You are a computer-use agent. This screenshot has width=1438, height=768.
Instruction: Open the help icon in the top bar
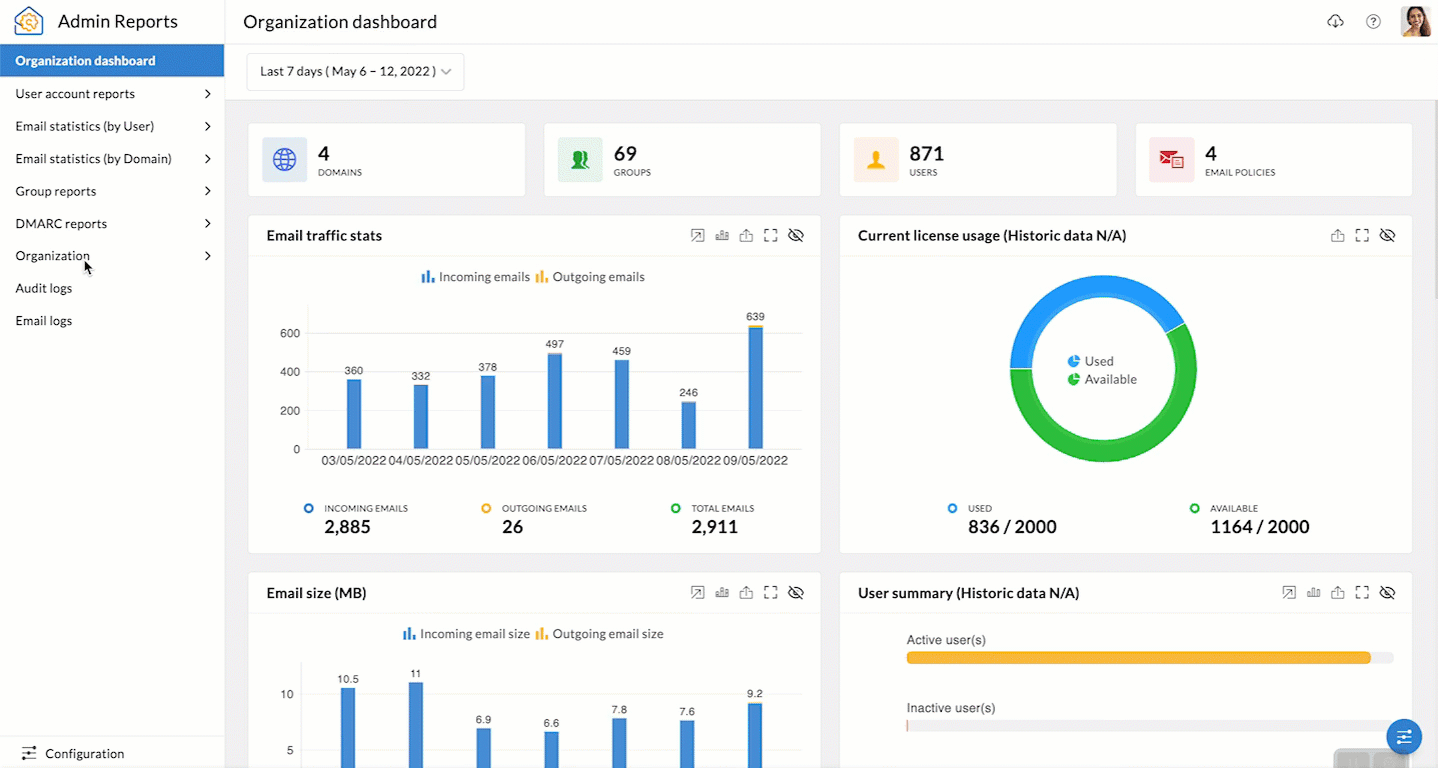[x=1373, y=21]
